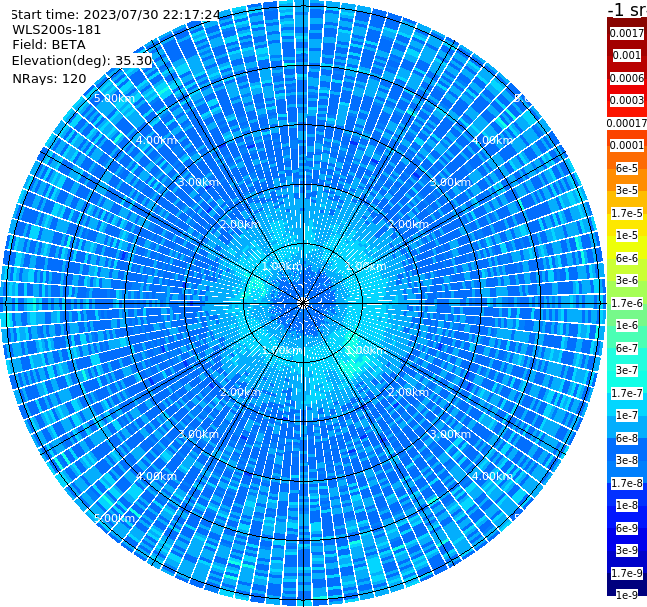Select the 5.00km ring label in lower-left quadrant
The width and height of the screenshot is (647, 607).
114,518
